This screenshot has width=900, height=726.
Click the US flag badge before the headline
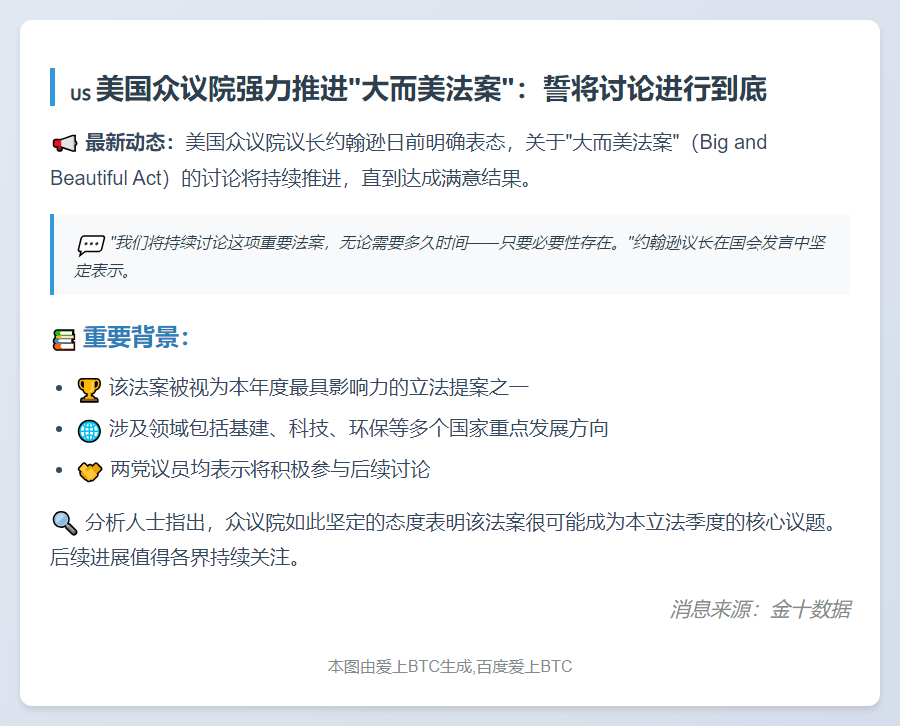point(80,94)
